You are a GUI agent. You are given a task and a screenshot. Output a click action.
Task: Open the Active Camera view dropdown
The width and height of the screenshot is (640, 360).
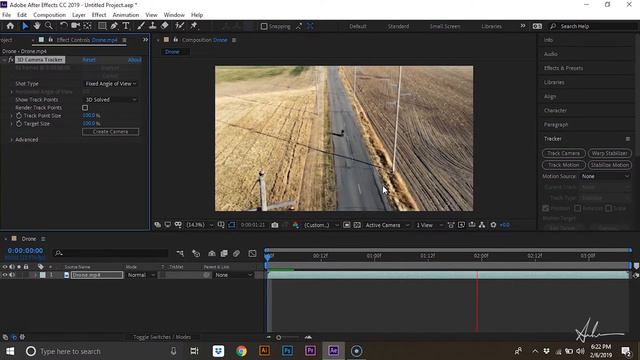(x=387, y=225)
